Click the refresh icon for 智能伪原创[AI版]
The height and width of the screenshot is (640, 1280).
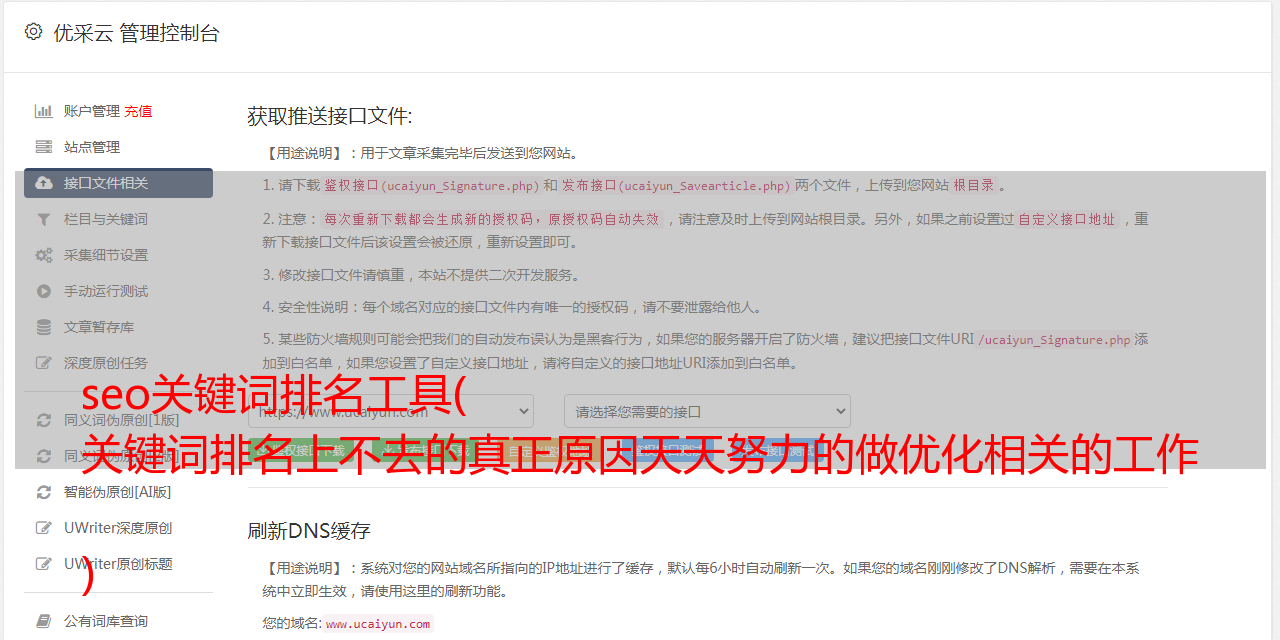tap(44, 492)
